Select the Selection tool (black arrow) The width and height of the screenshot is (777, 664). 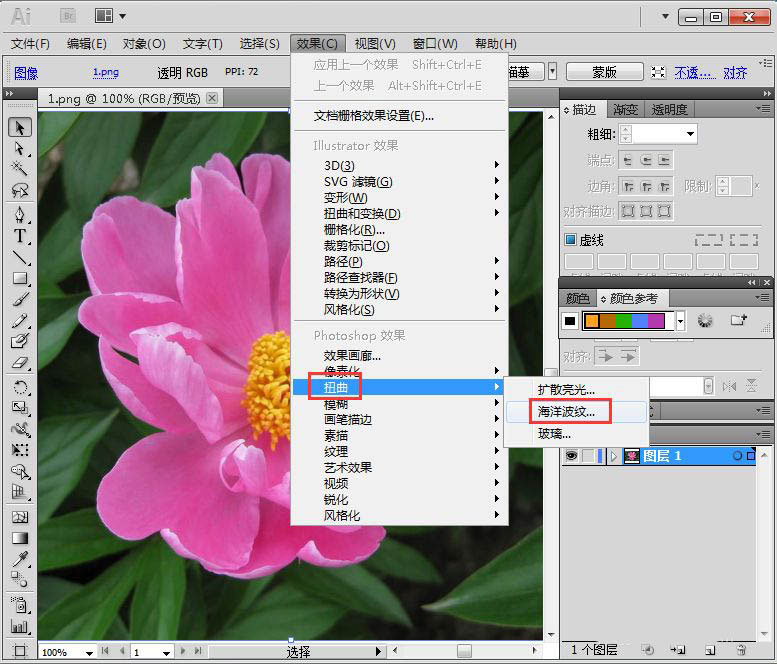click(x=20, y=128)
